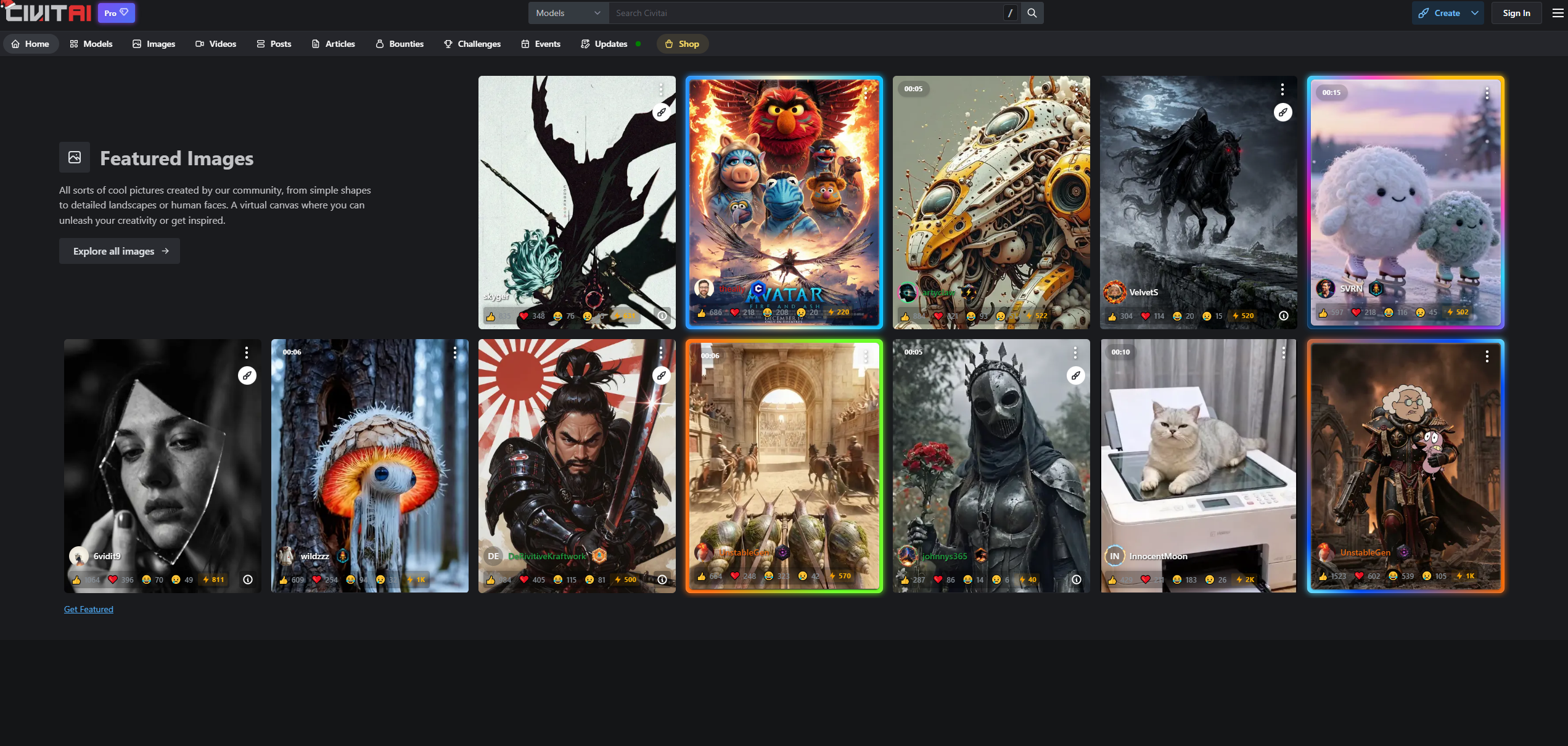Click into the Search Civitai field
Screen dimensions: 1568x746
click(x=802, y=13)
